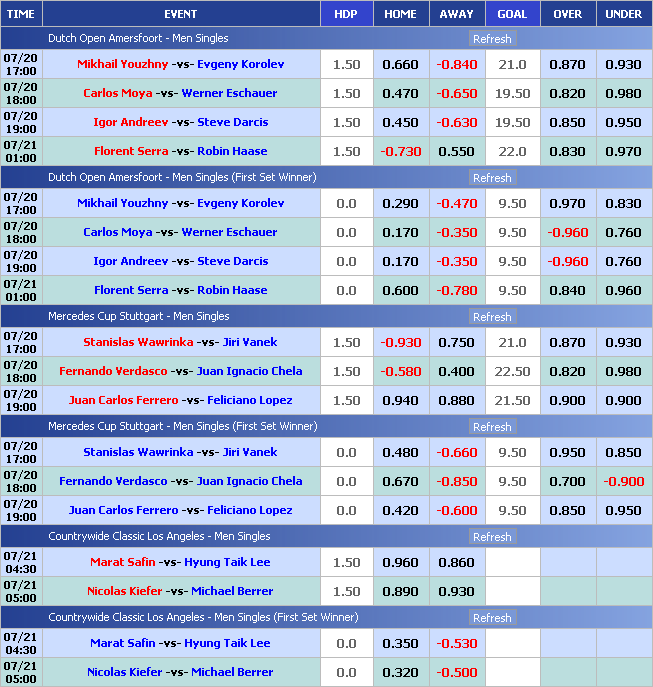This screenshot has width=653, height=687.
Task: Refresh Mercedes Cup Stuttgart First Set Winner section
Action: pyautogui.click(x=491, y=427)
